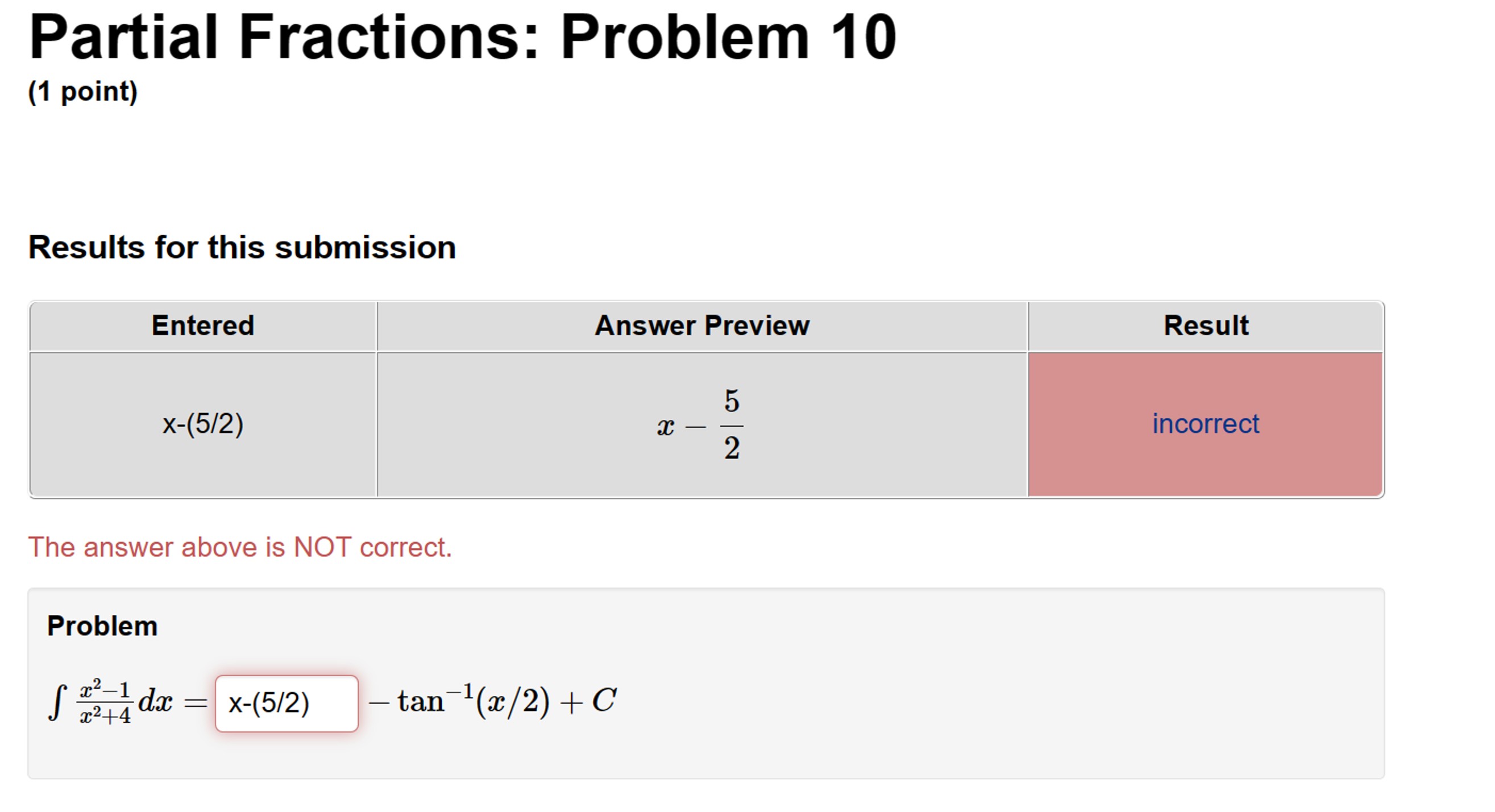The width and height of the screenshot is (1495, 812).
Task: Click the answer input field containing x-(5/2)
Action: click(x=286, y=701)
